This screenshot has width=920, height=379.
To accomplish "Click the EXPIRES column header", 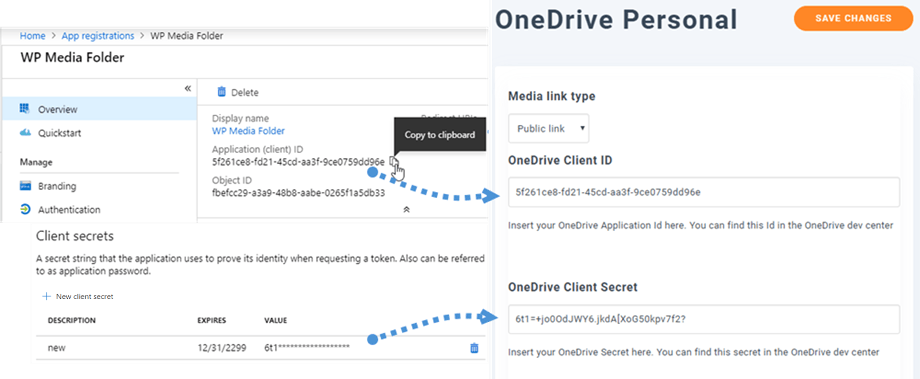I will [212, 321].
